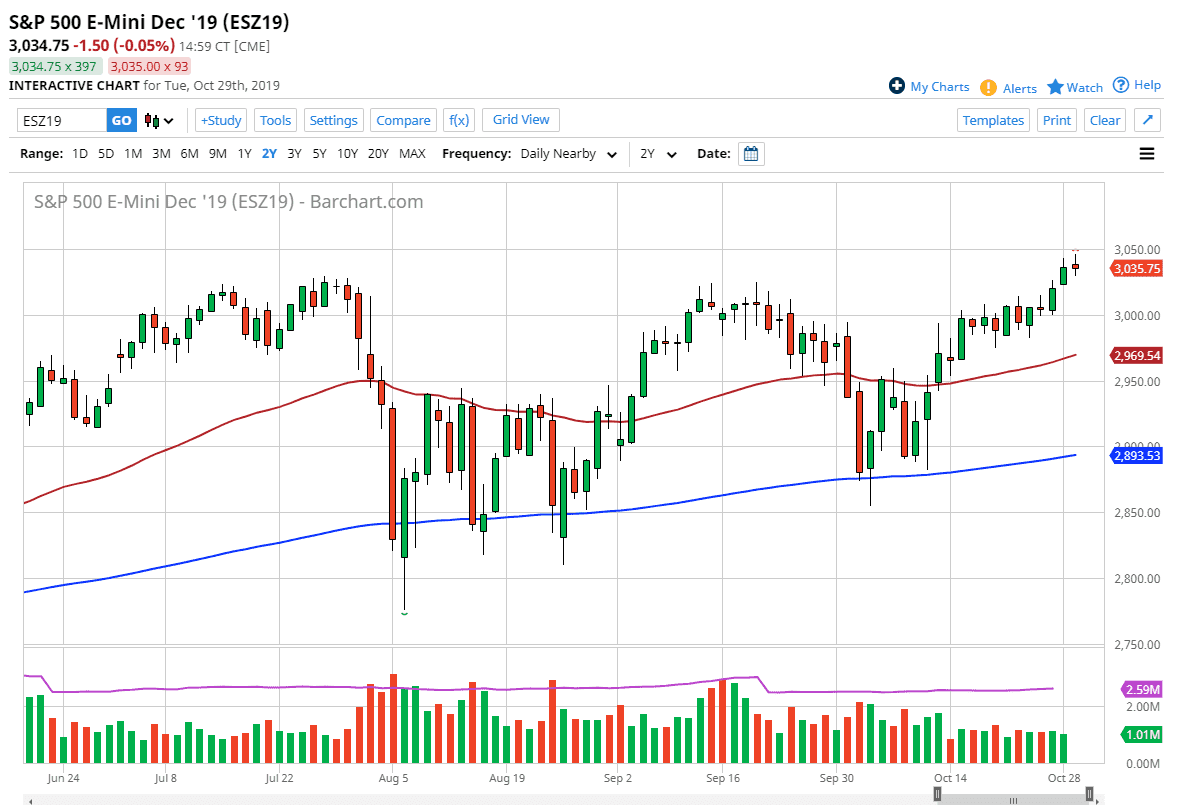
Task: Click the expand arrow icon near Clear
Action: (x=1146, y=120)
